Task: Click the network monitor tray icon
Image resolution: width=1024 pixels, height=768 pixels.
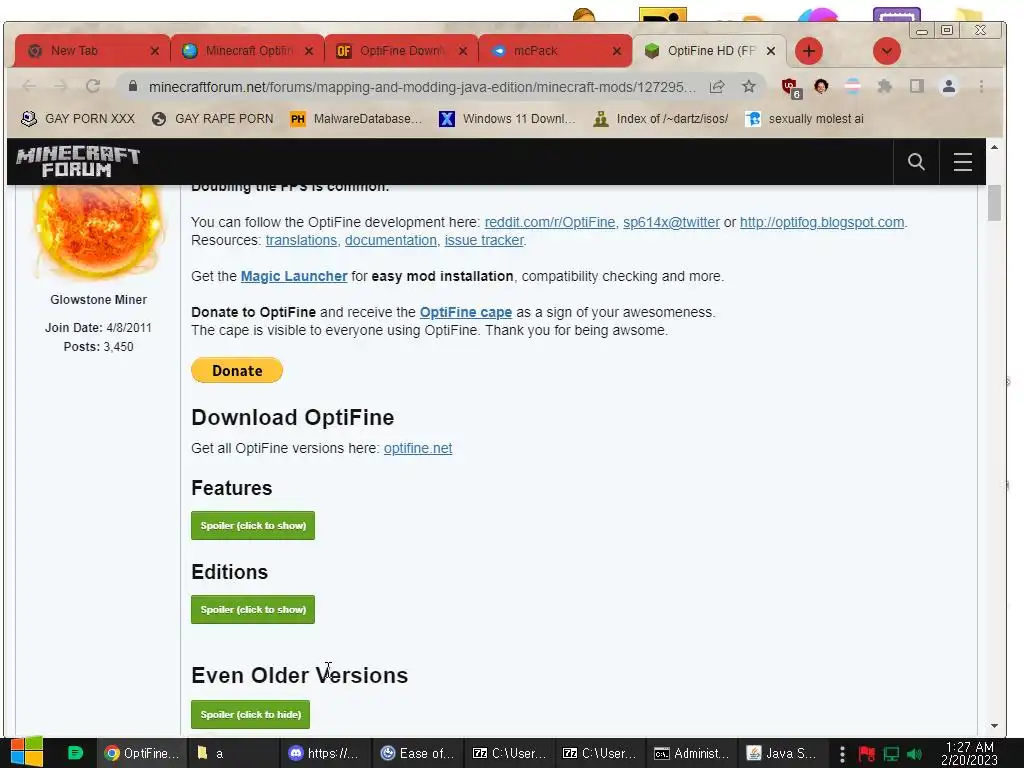Action: (x=891, y=754)
